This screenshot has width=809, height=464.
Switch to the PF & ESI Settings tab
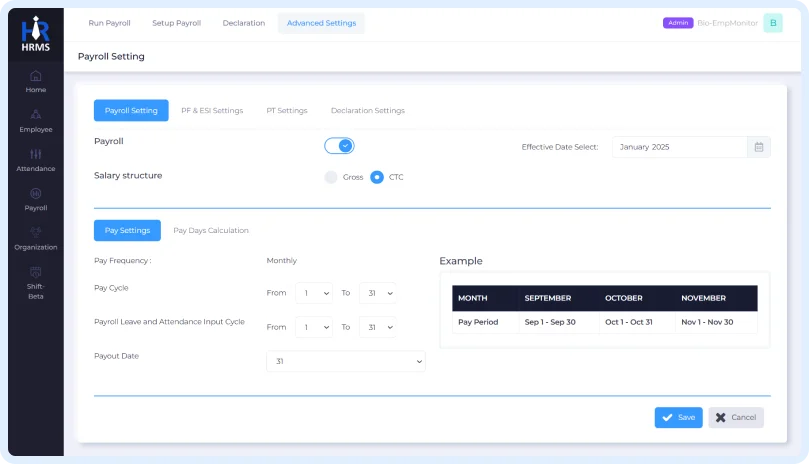[212, 111]
